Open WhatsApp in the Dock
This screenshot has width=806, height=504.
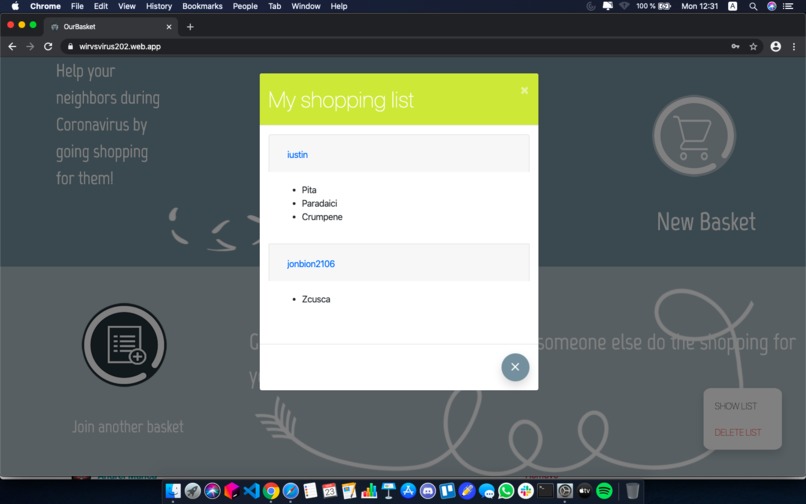[x=506, y=491]
